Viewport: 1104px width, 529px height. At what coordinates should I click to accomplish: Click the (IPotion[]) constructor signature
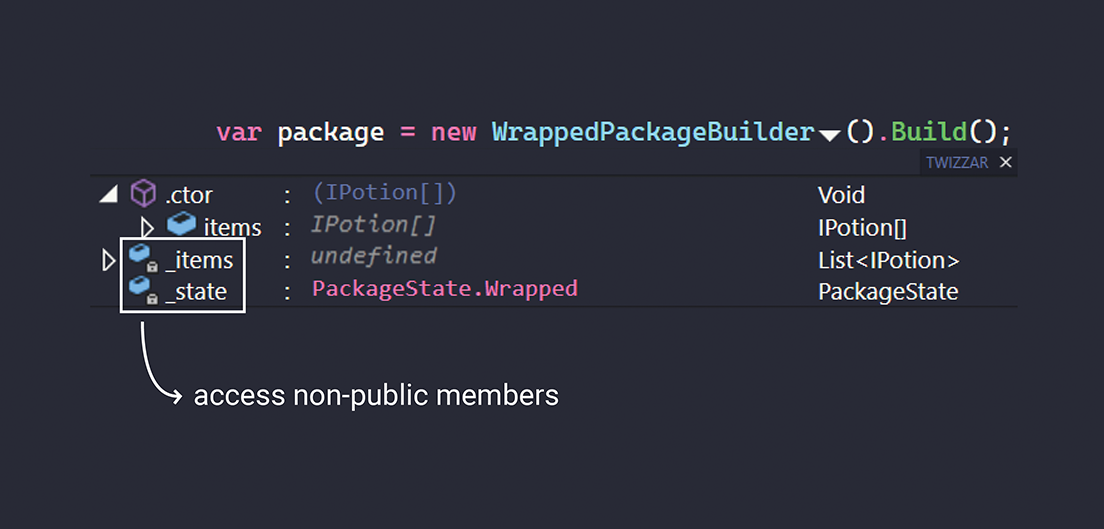point(384,193)
